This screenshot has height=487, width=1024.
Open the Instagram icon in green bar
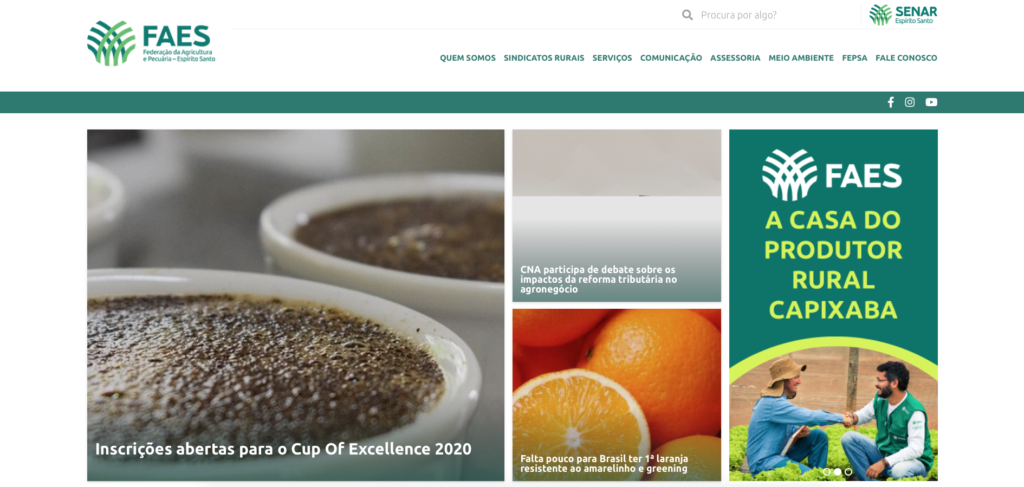tap(910, 102)
